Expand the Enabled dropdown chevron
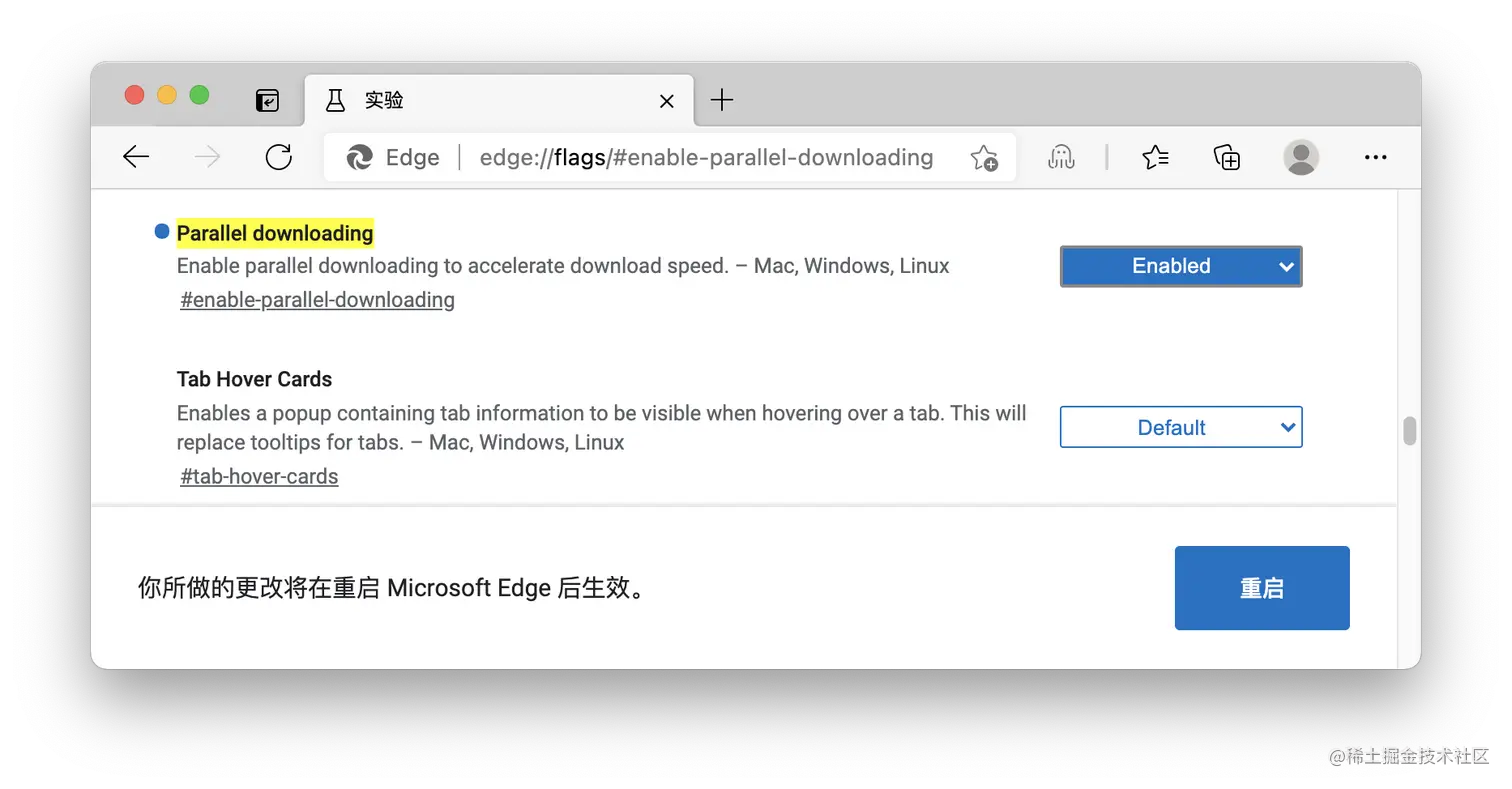Viewport: 1512px width, 789px height. [1287, 266]
